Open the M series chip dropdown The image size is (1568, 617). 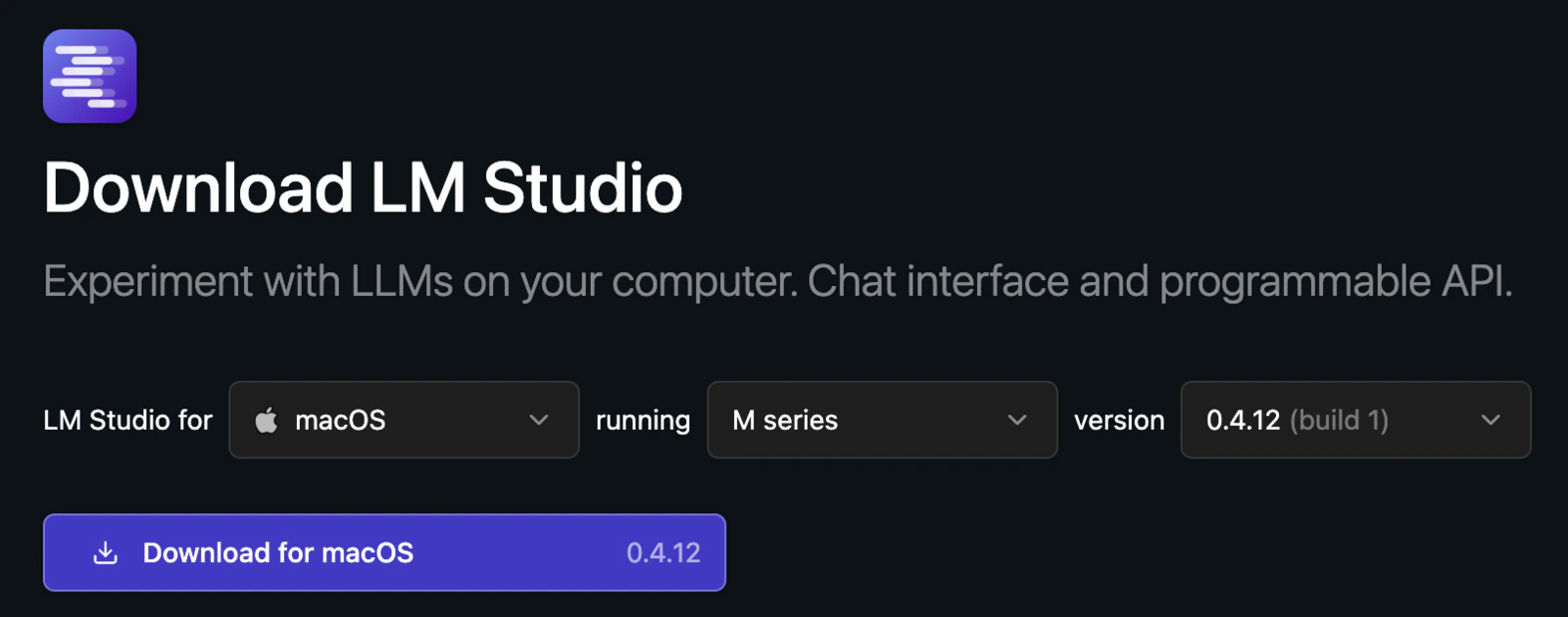pos(881,420)
